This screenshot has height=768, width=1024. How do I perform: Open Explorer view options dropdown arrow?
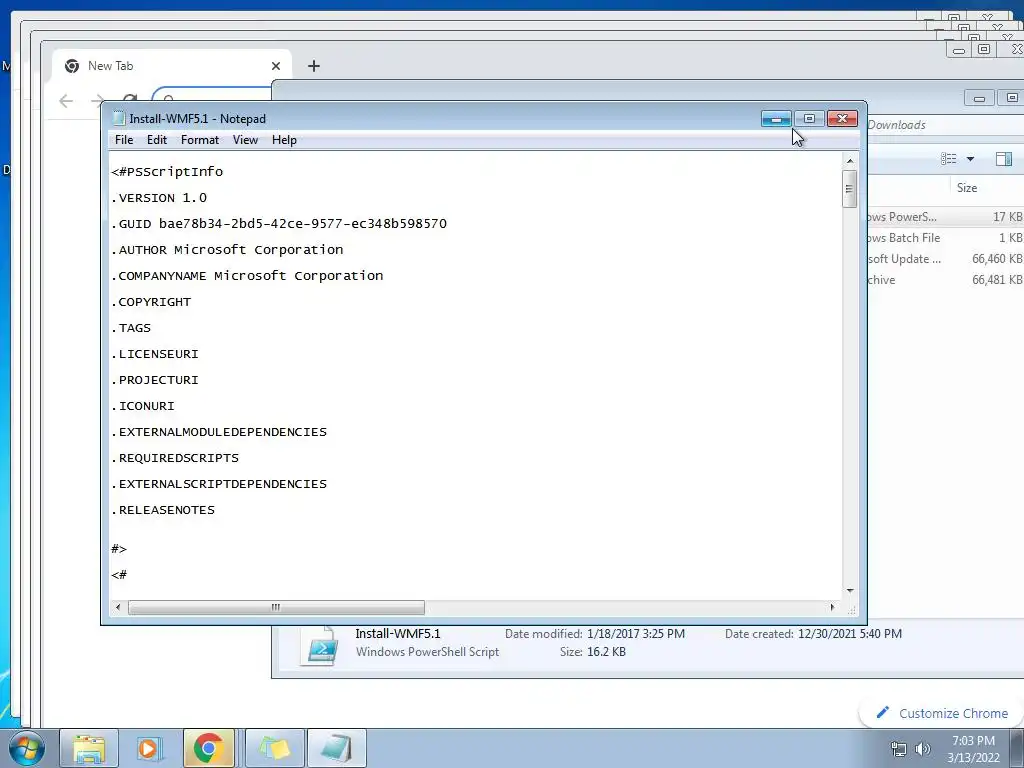970,159
